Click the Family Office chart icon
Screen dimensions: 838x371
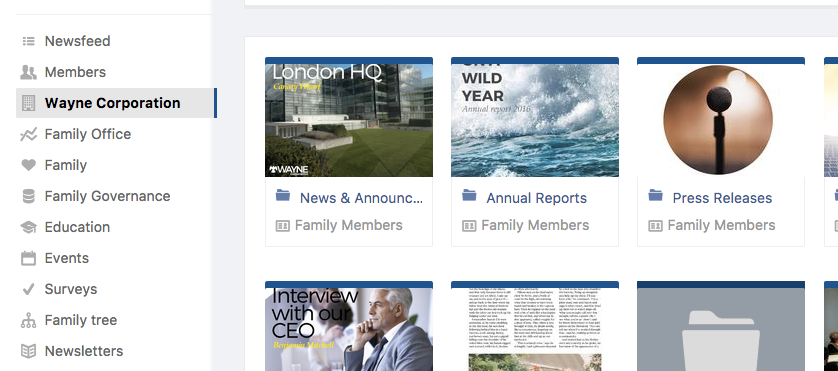28,134
